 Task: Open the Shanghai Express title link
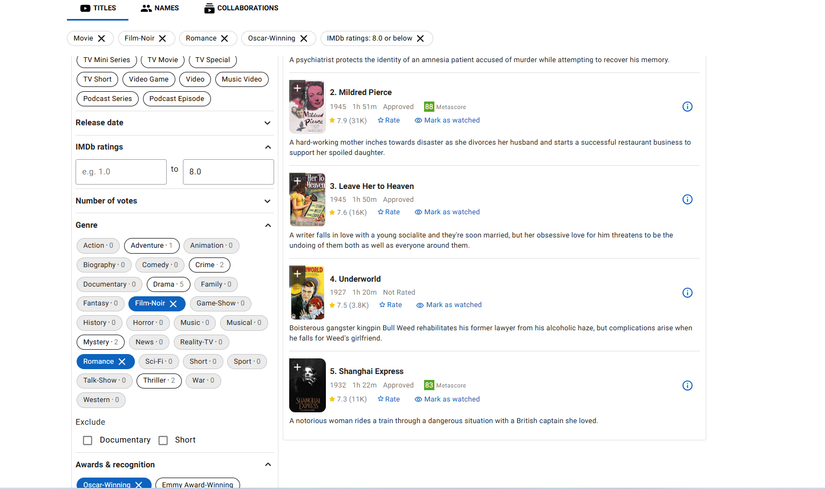[367, 372]
